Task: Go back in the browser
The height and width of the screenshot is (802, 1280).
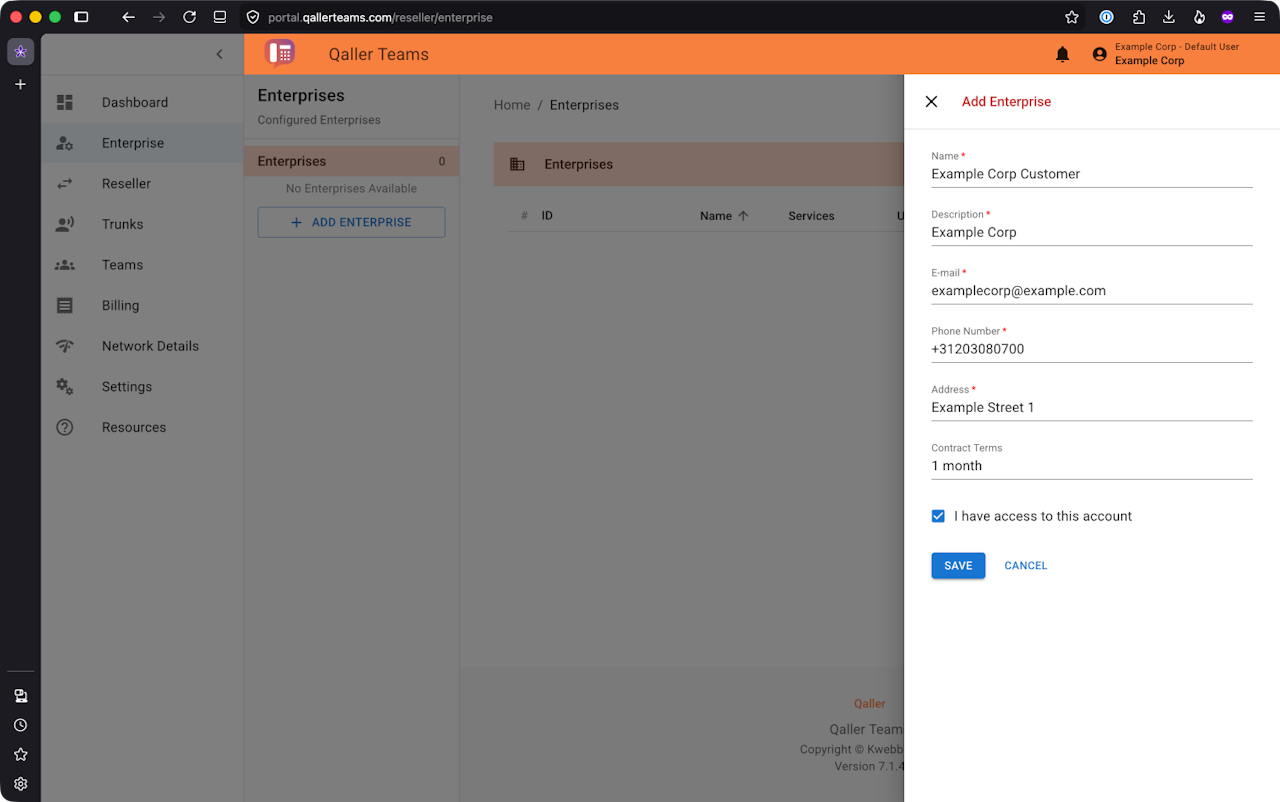Action: (x=128, y=17)
